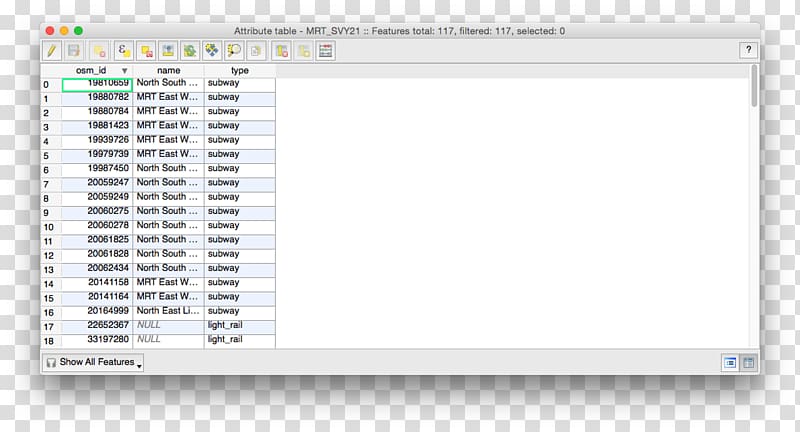Click light_rail type cell in row 17
The width and height of the screenshot is (800, 432).
coord(240,327)
